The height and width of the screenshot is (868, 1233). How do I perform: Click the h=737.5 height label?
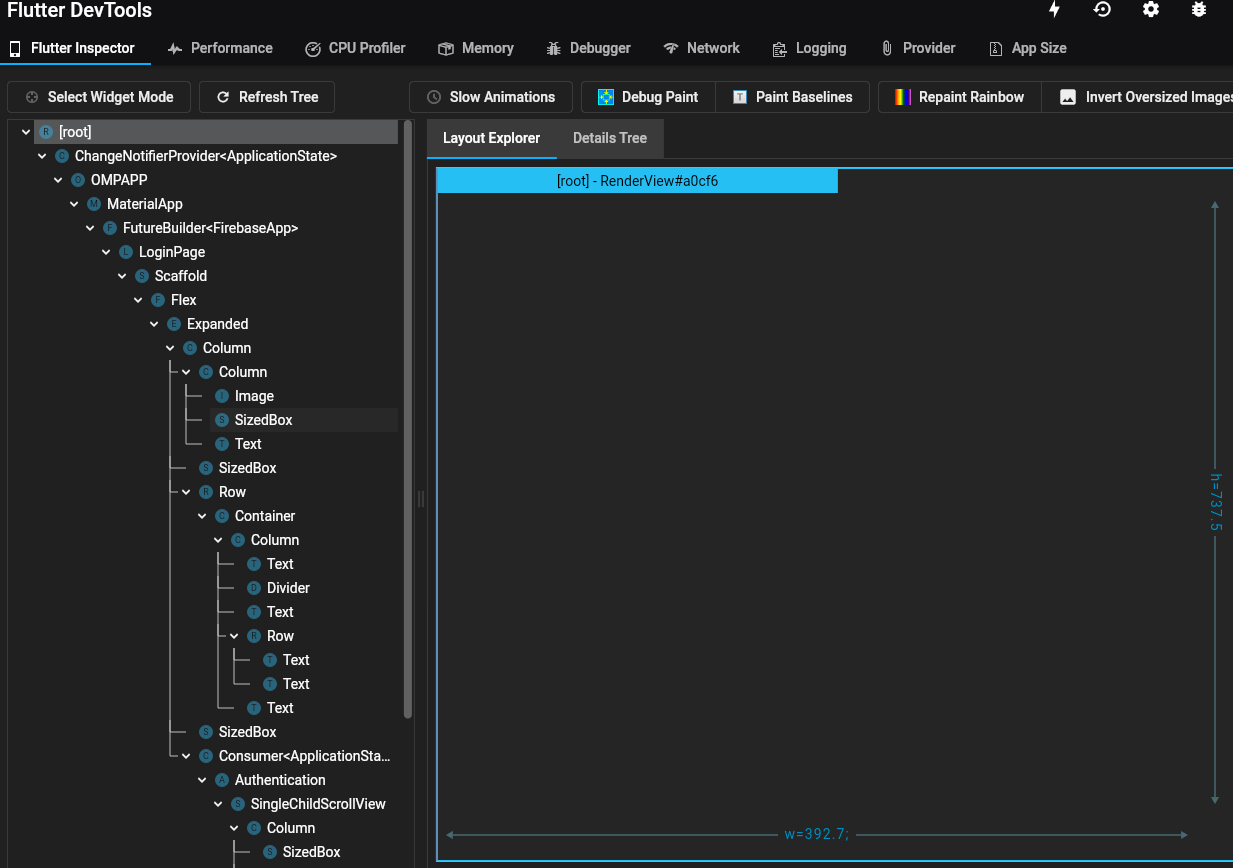coord(1215,503)
